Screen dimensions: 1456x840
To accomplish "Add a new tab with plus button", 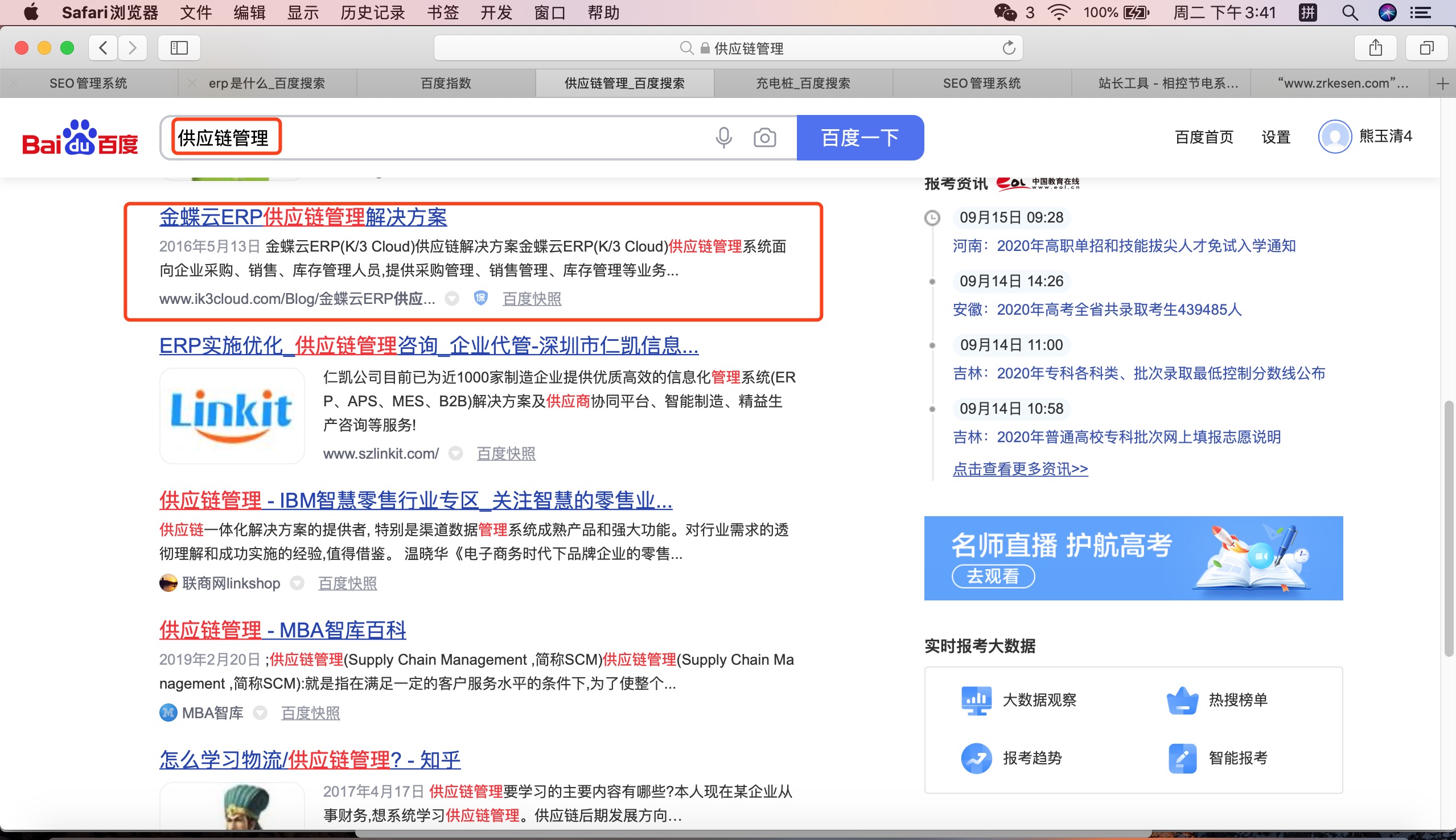I will tap(1443, 84).
